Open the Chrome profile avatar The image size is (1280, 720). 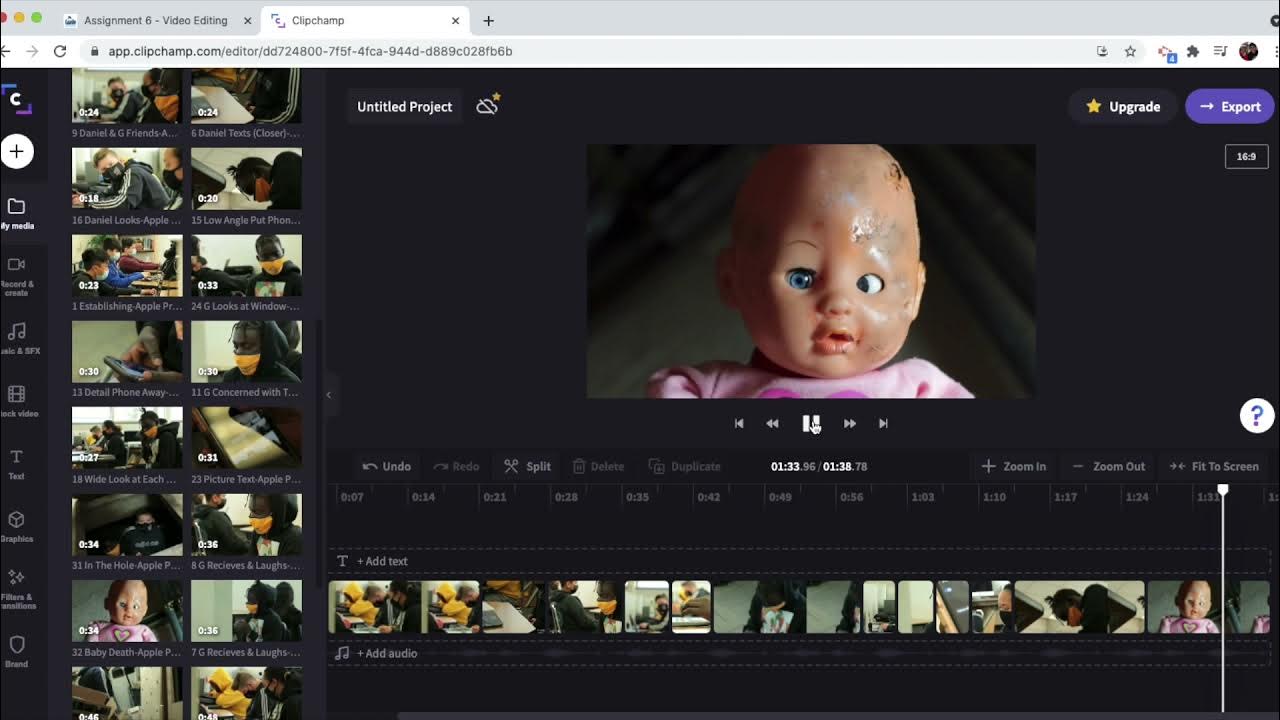pyautogui.click(x=1248, y=51)
